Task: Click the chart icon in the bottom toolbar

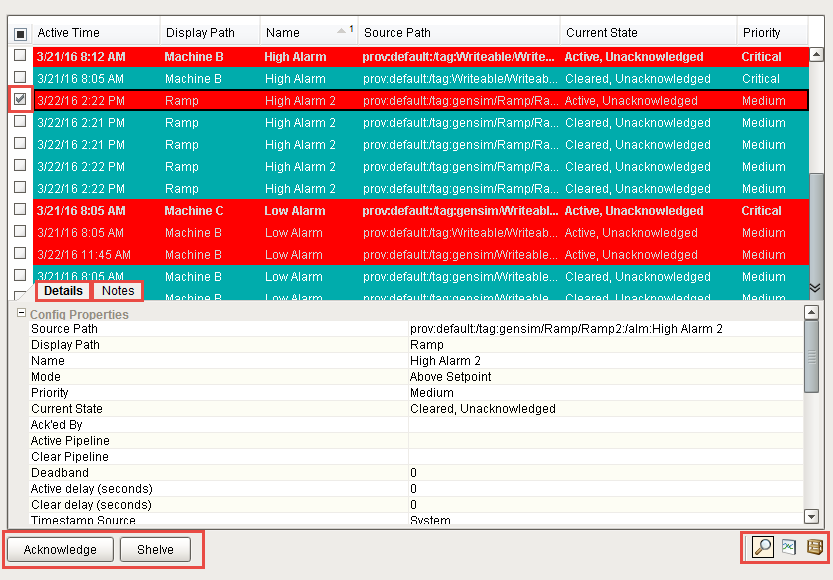Action: pyautogui.click(x=789, y=547)
